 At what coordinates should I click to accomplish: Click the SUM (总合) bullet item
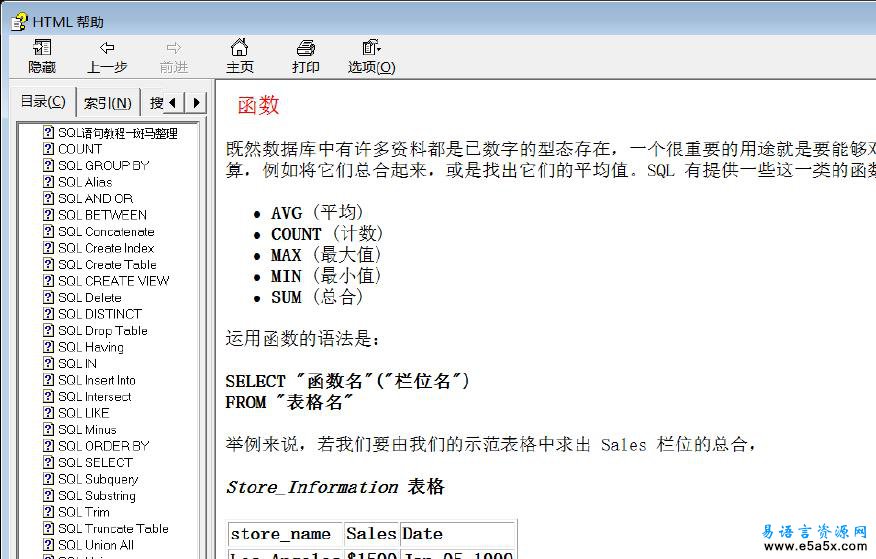pyautogui.click(x=317, y=297)
